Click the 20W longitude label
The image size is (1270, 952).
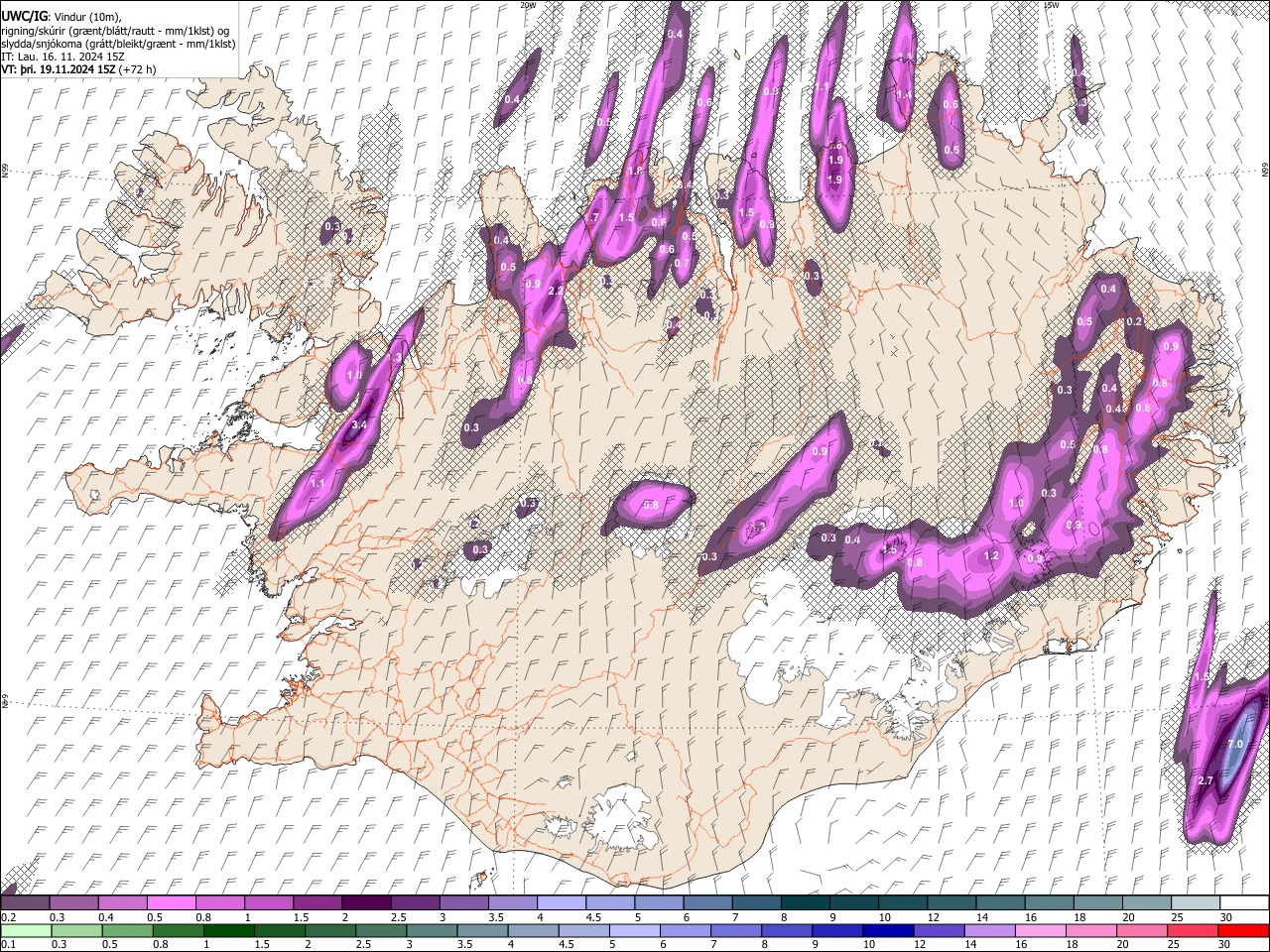click(x=528, y=5)
